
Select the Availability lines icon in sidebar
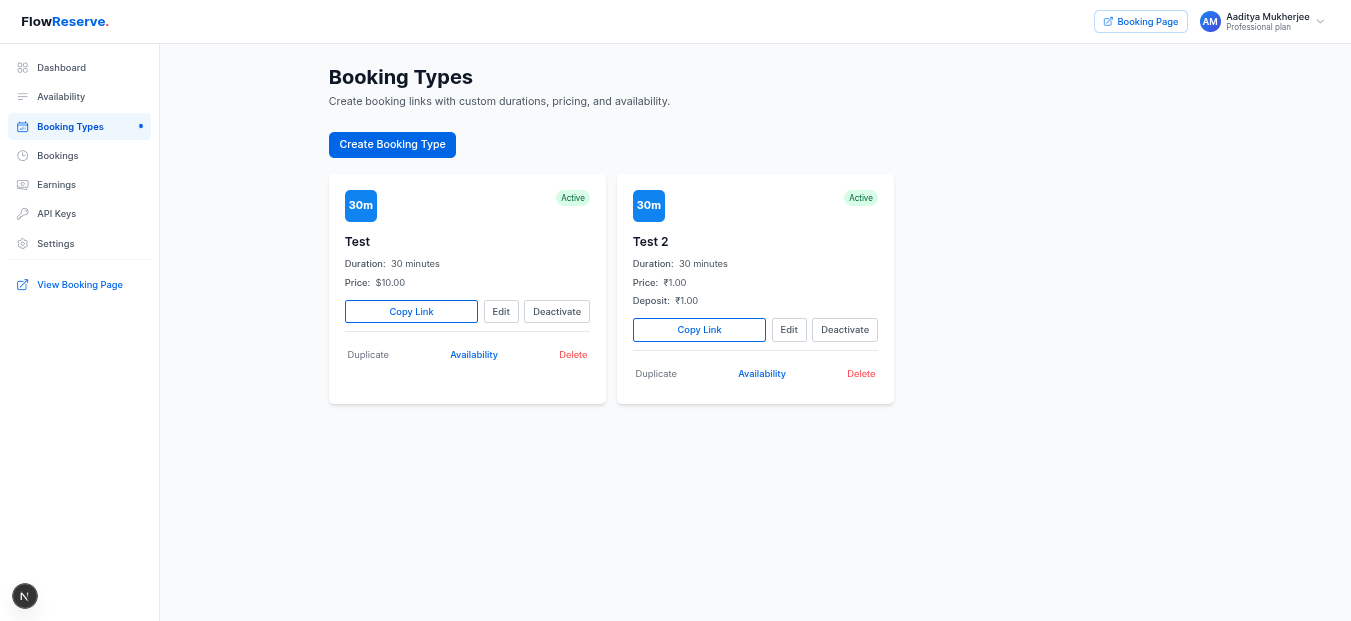coord(22,96)
